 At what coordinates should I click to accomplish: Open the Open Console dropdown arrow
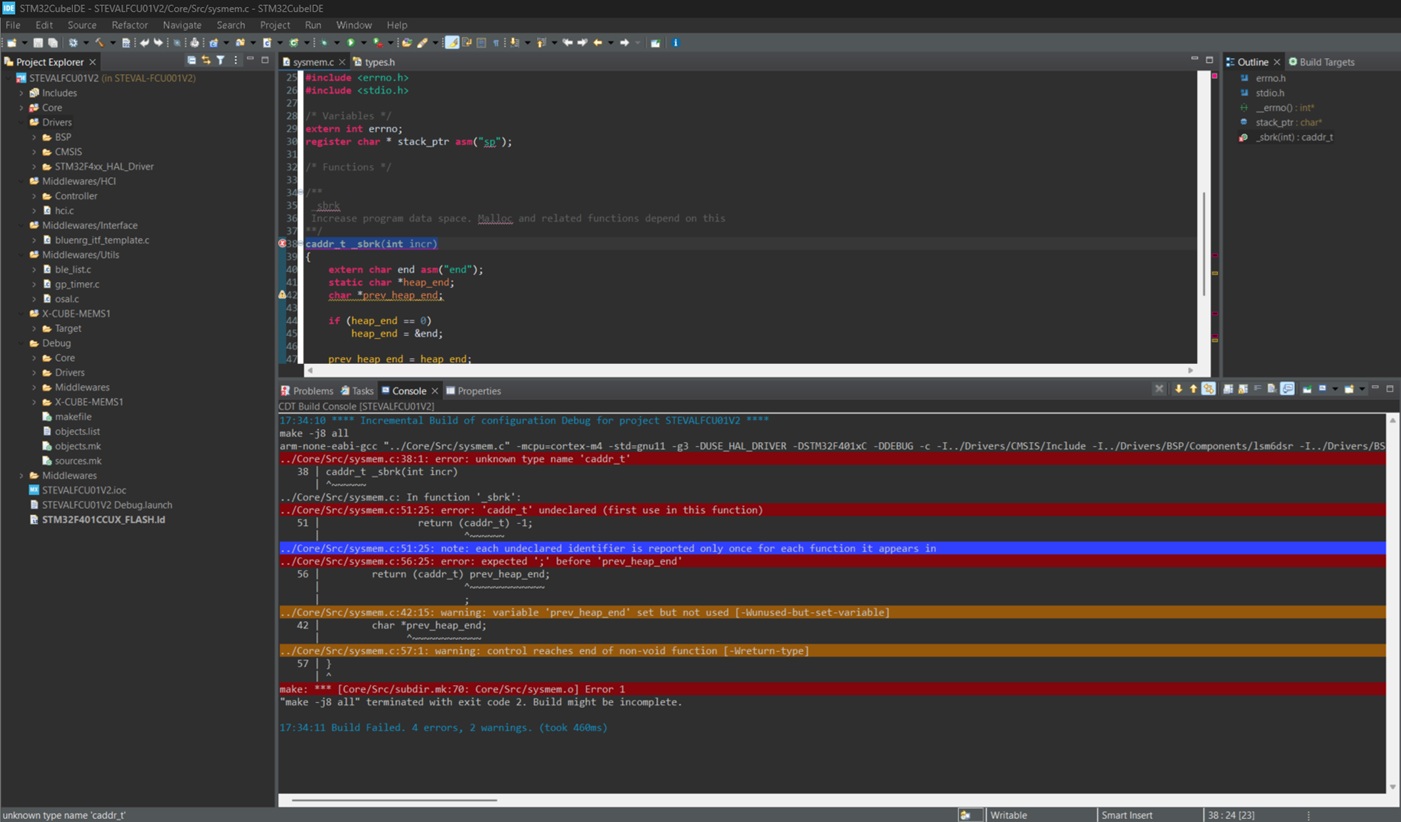pos(1361,390)
